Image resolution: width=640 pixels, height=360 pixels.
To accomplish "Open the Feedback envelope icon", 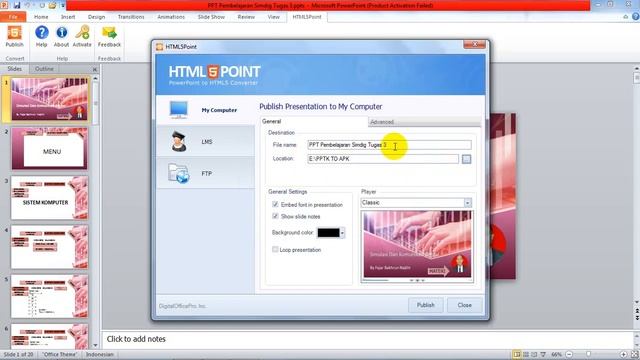I will pyautogui.click(x=109, y=36).
